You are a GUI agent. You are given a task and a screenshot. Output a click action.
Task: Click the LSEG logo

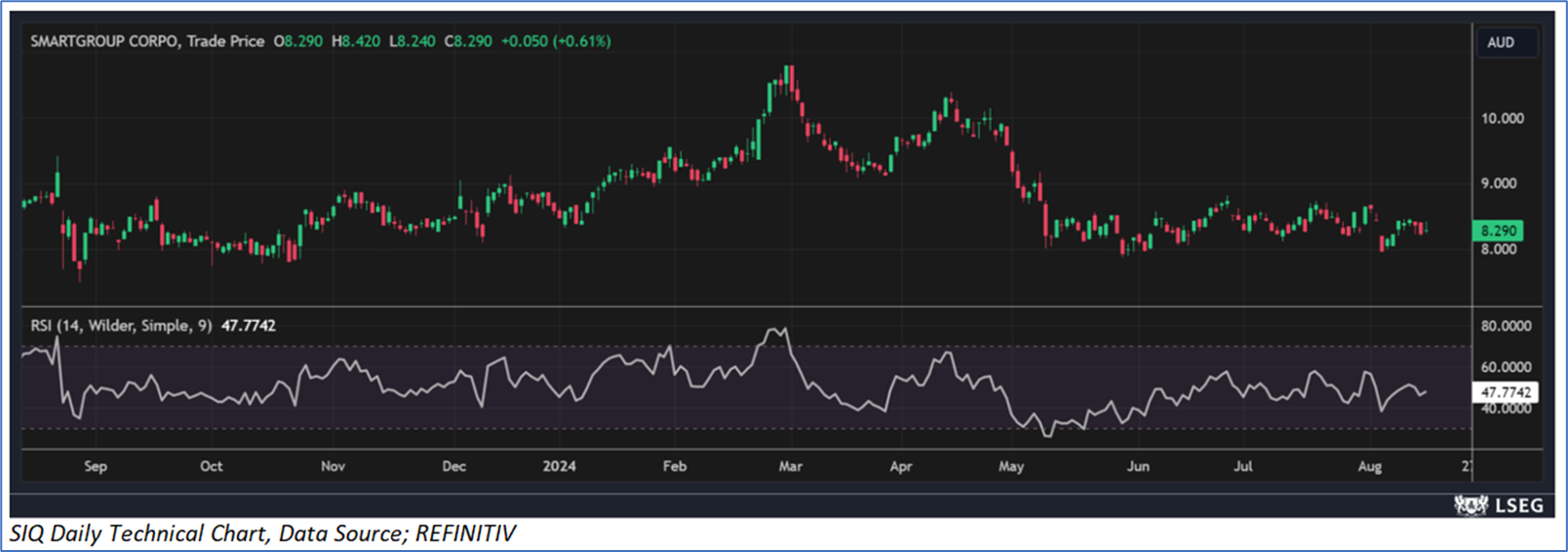[1499, 505]
